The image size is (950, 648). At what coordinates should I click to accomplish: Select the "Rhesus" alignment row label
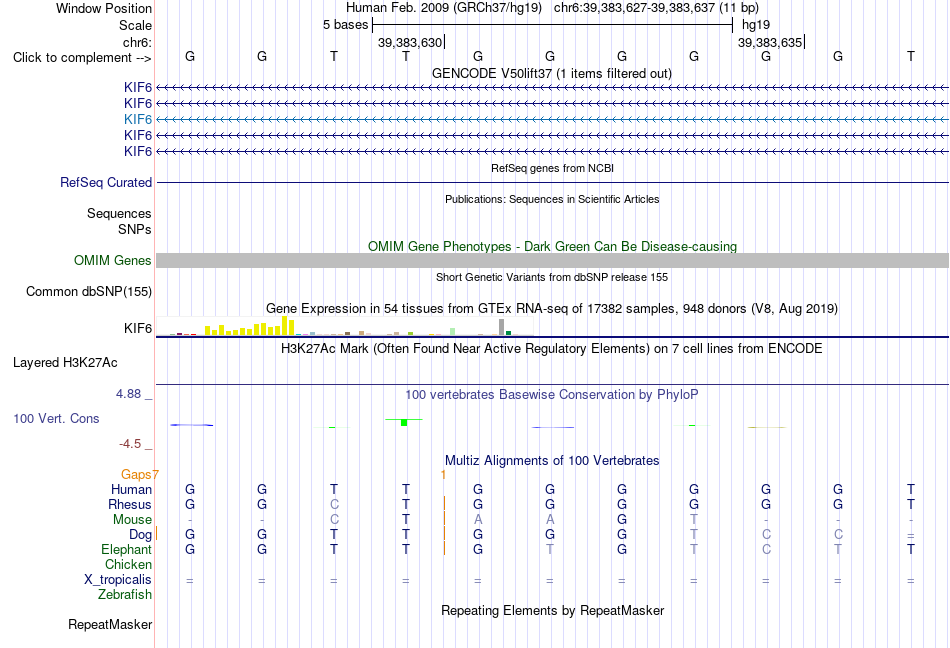click(x=130, y=504)
